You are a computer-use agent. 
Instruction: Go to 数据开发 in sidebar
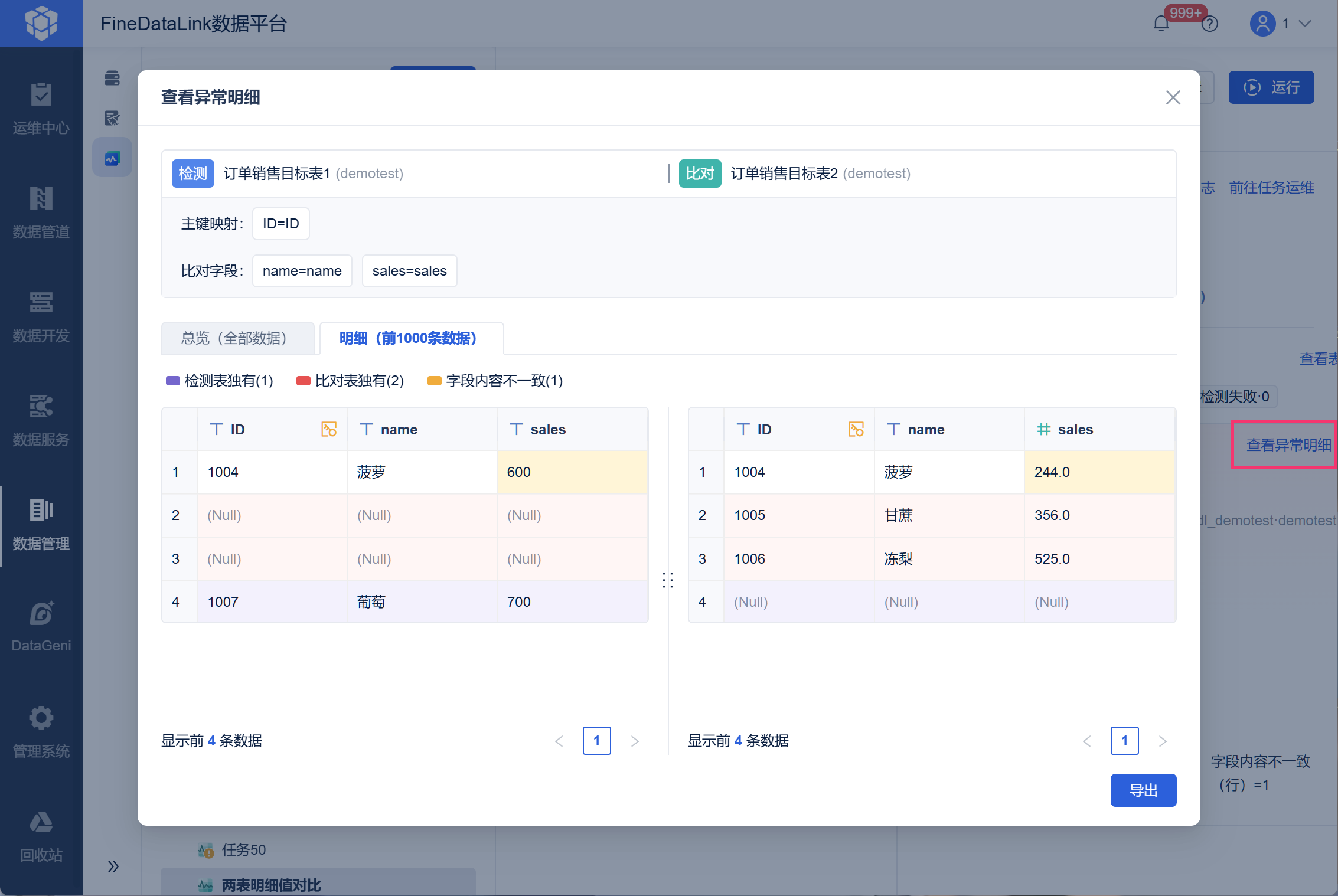pos(41,303)
